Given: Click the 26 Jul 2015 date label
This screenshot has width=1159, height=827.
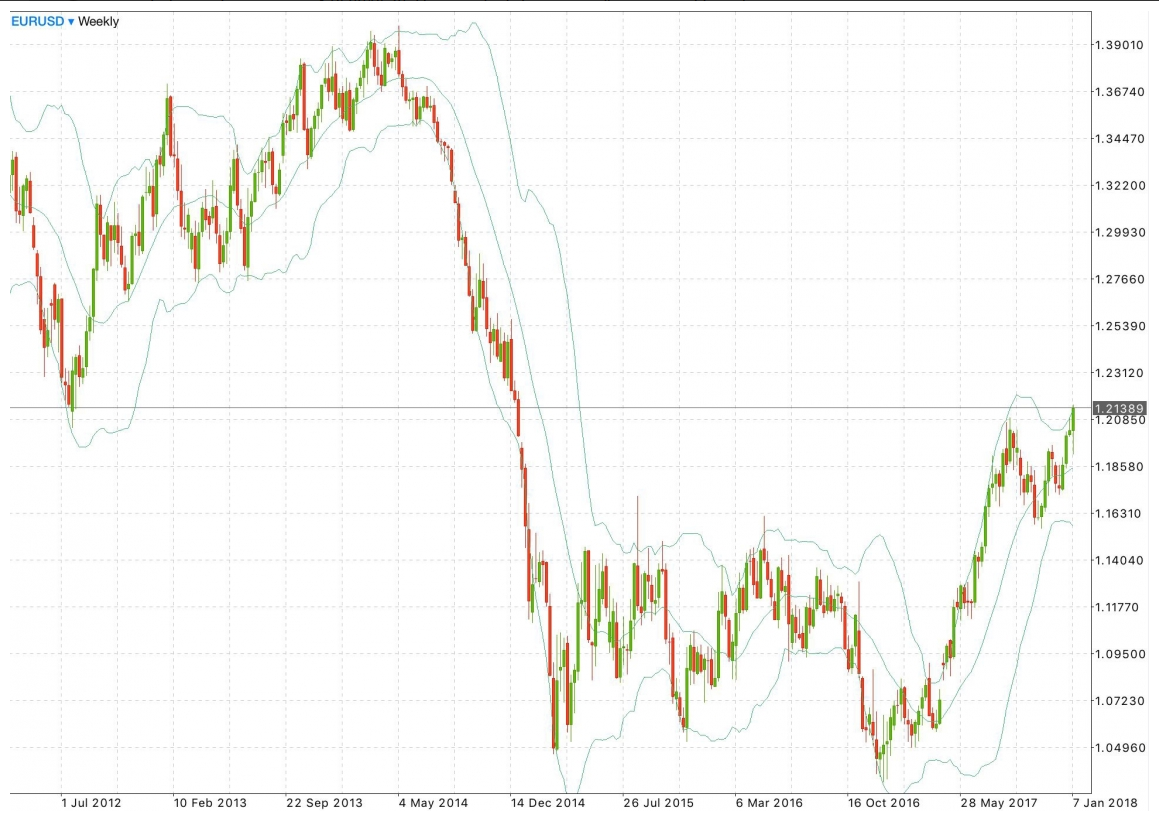Looking at the screenshot, I should click(659, 803).
